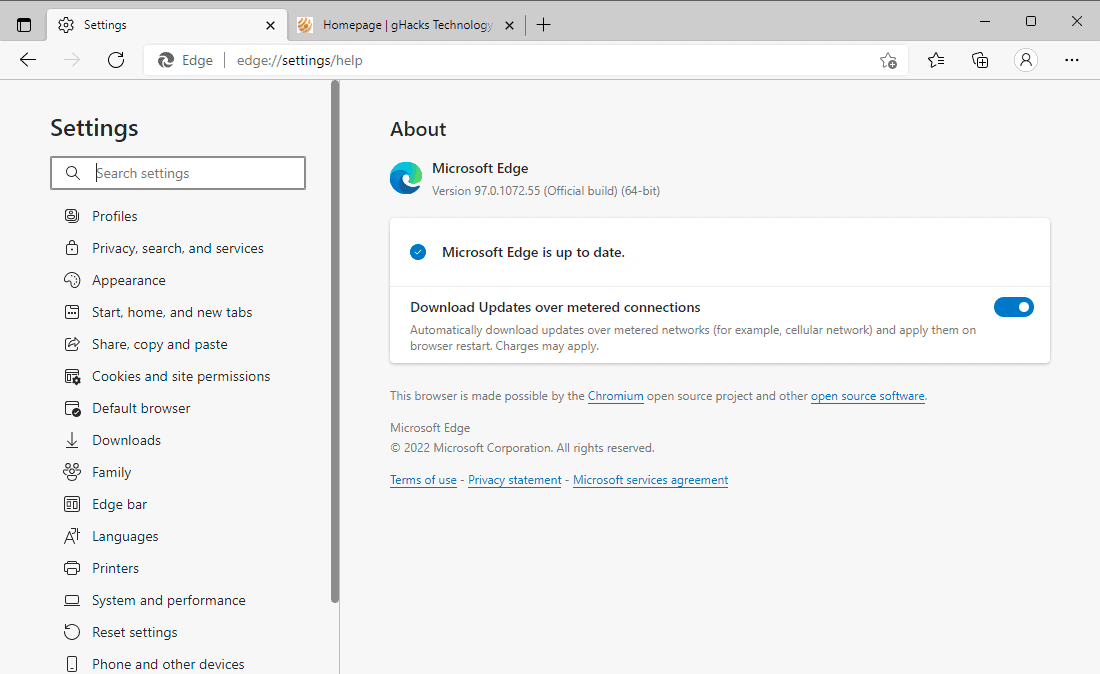
Task: Open a new tab with plus button
Action: click(x=543, y=25)
